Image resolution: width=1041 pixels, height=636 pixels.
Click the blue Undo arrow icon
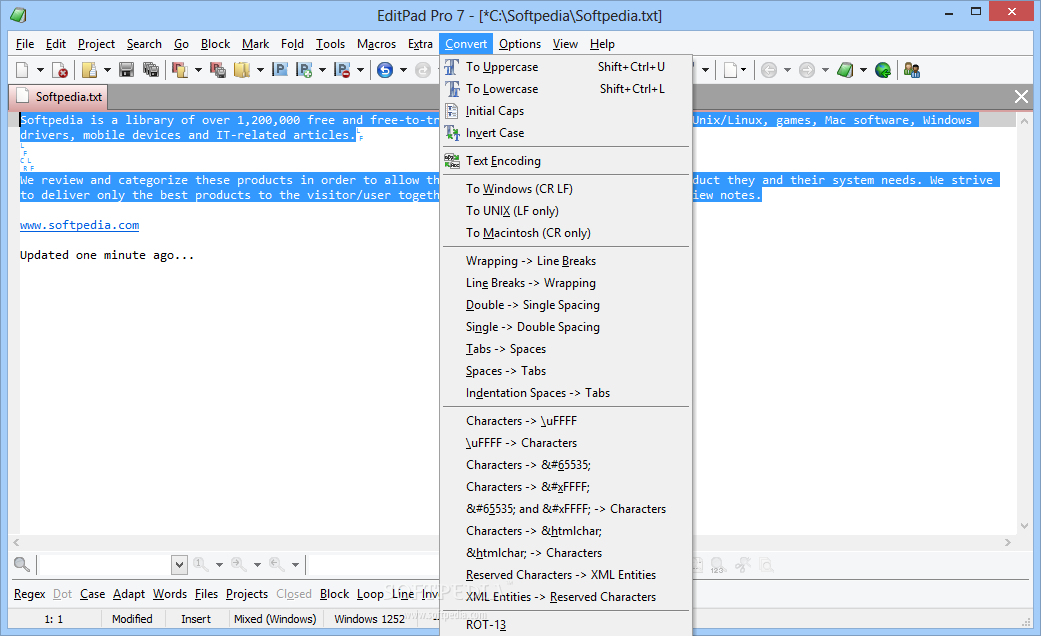384,70
